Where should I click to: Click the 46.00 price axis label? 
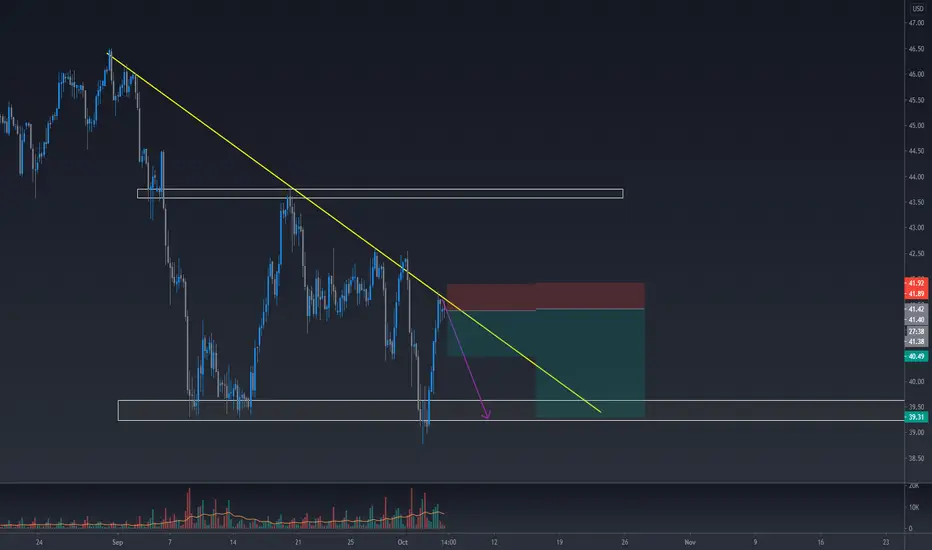click(916, 74)
